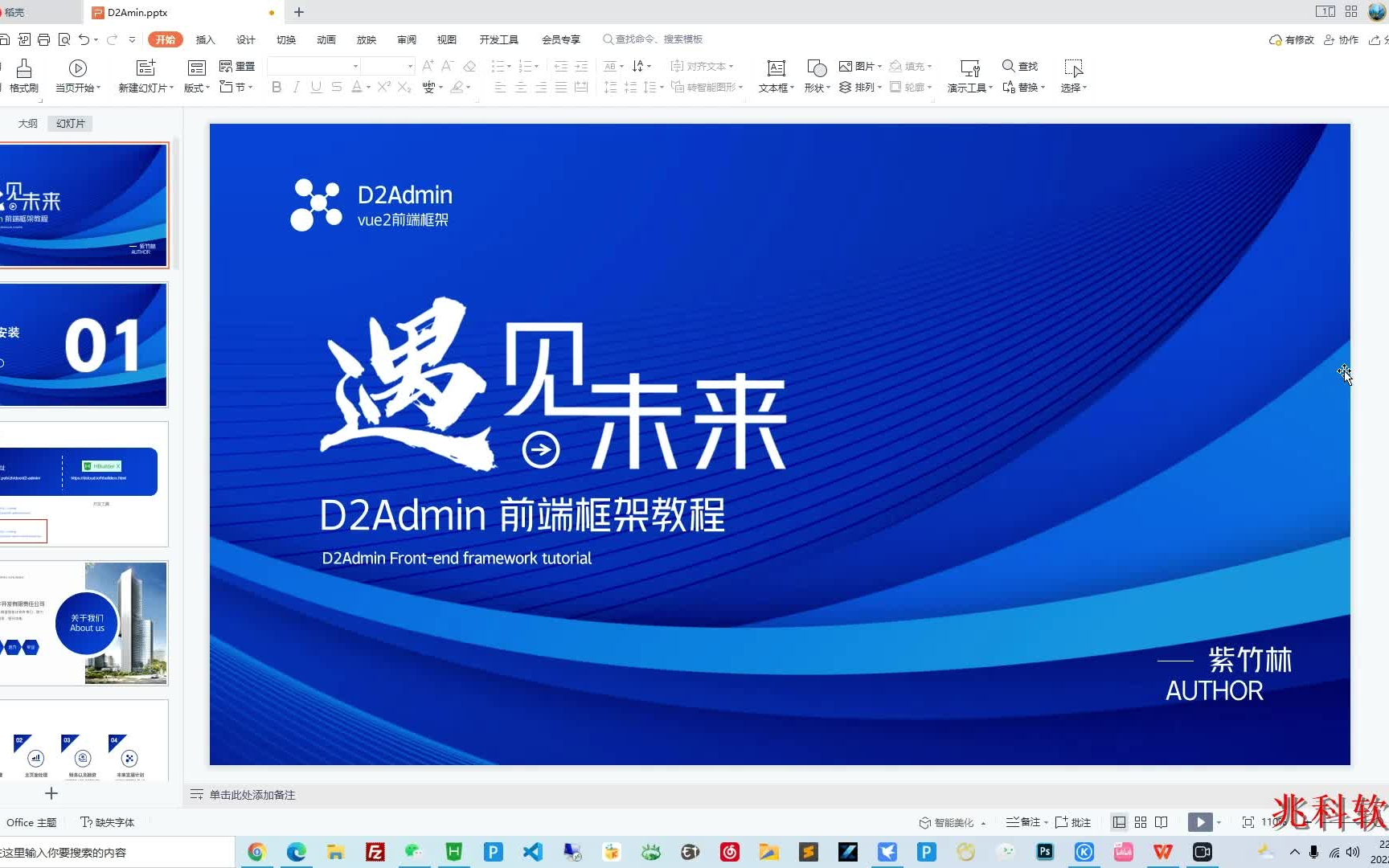Start slideshow from current slide (当页开始) icon
Viewport: 1389px width, 868px height.
coord(78,68)
